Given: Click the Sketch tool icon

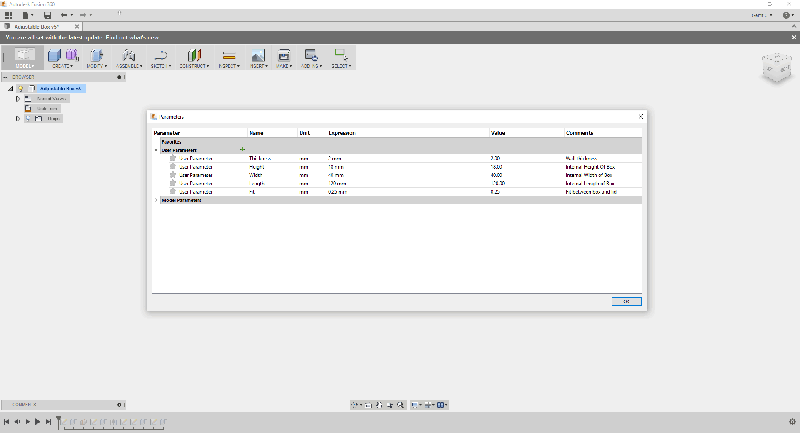Looking at the screenshot, I should coord(160,55).
